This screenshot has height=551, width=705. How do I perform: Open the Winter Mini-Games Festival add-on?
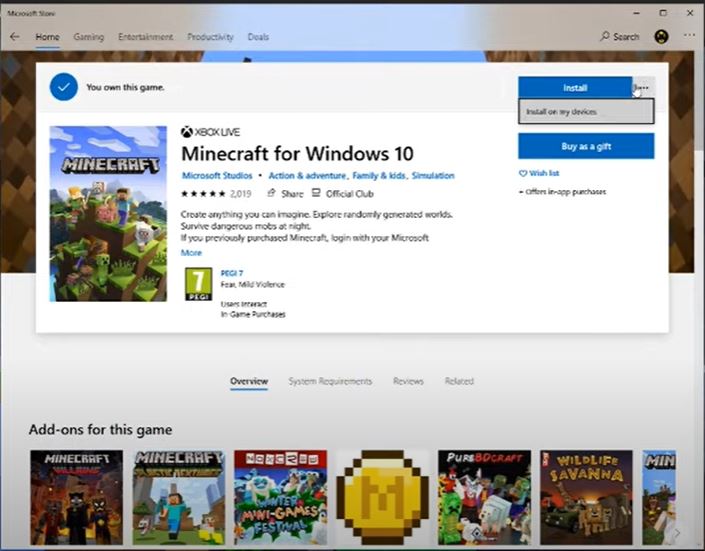click(x=281, y=497)
